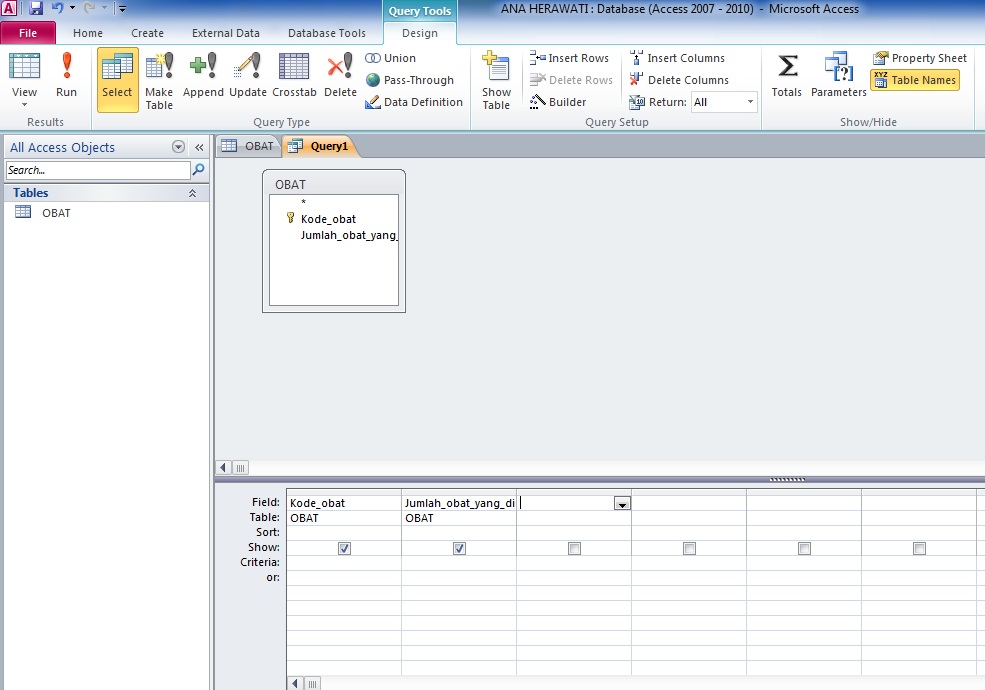
Task: Select the Make Table query type
Action: 159,80
